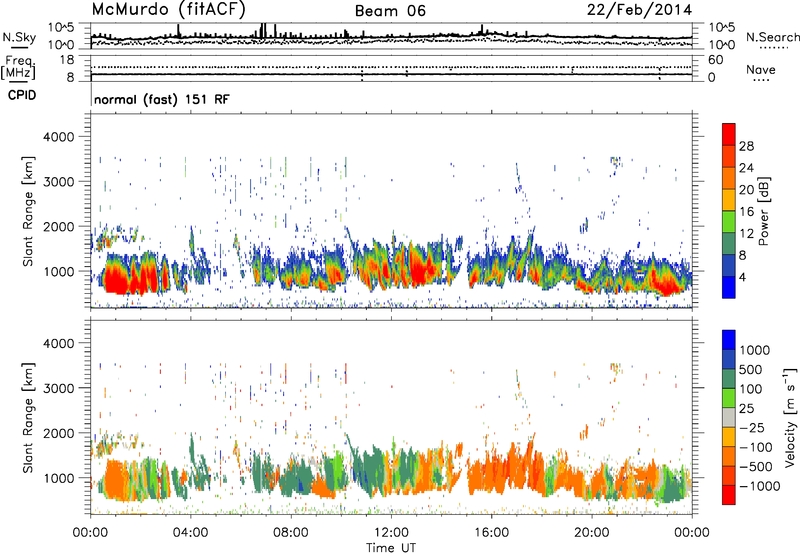Click the '60' Nave axis tick
The image size is (800, 554).
(715, 60)
